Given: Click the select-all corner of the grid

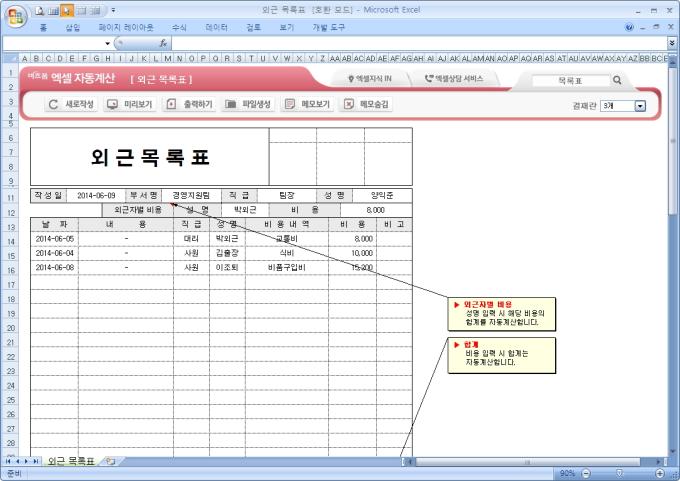Looking at the screenshot, I should click(11, 58).
